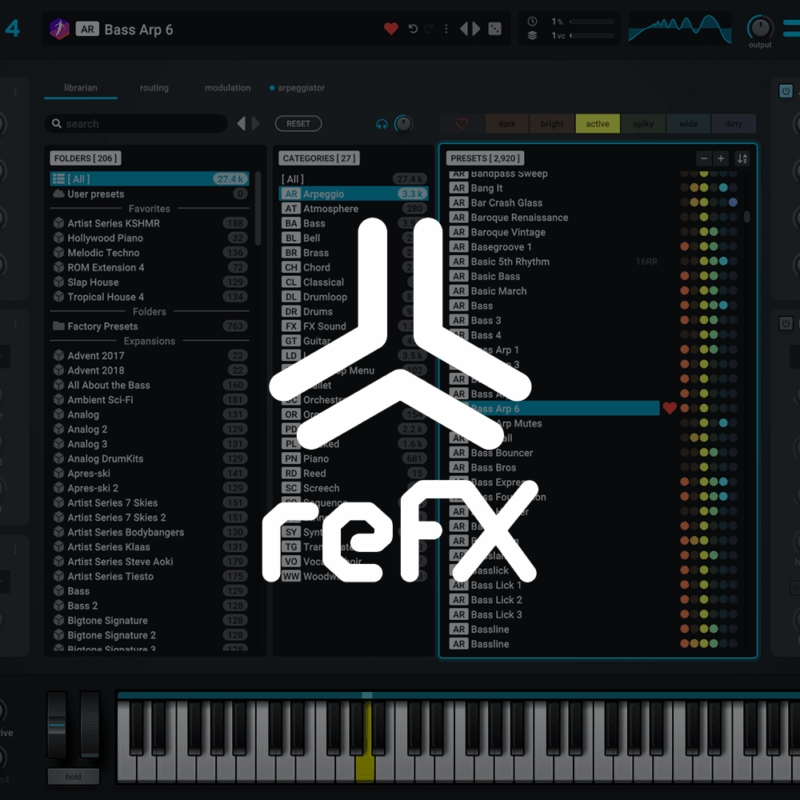This screenshot has width=800, height=800.
Task: Go to next preset with right arrow in top bar
Action: (476, 29)
